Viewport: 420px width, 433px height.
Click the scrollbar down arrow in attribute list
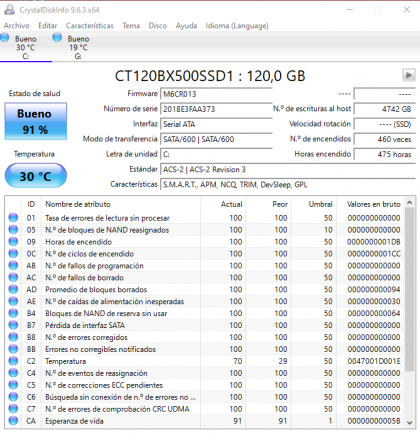tap(410, 422)
